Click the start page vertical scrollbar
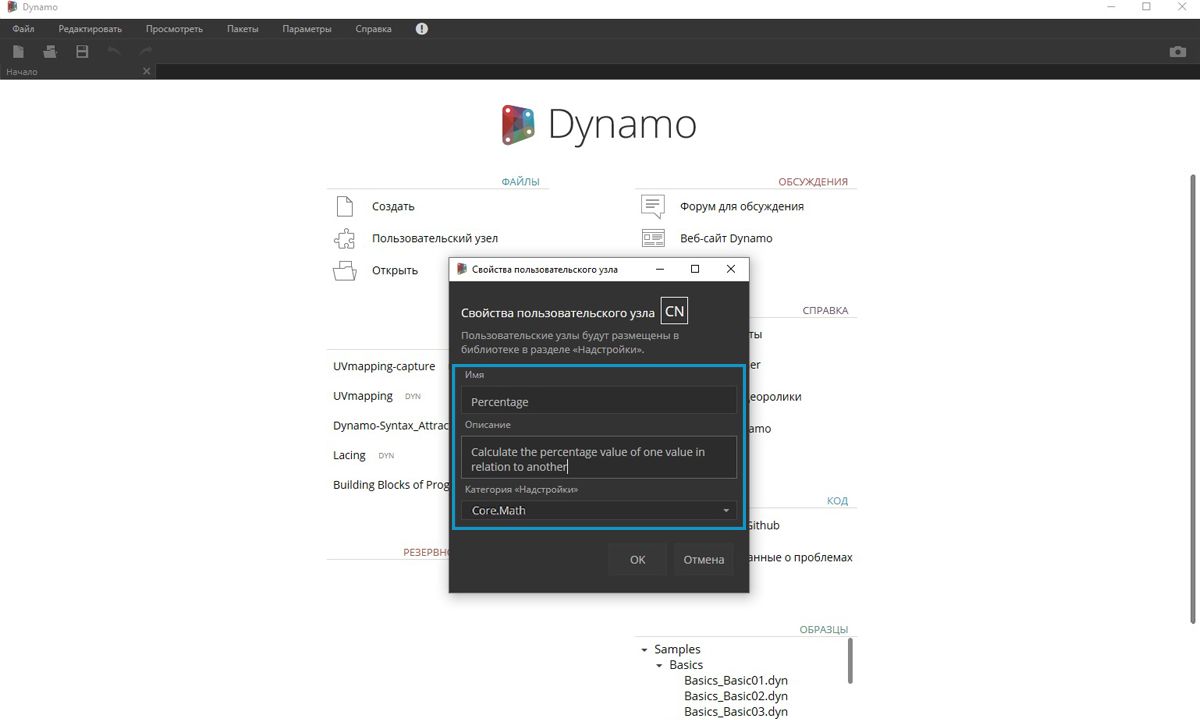Viewport: 1200px width, 720px height. 1192,400
